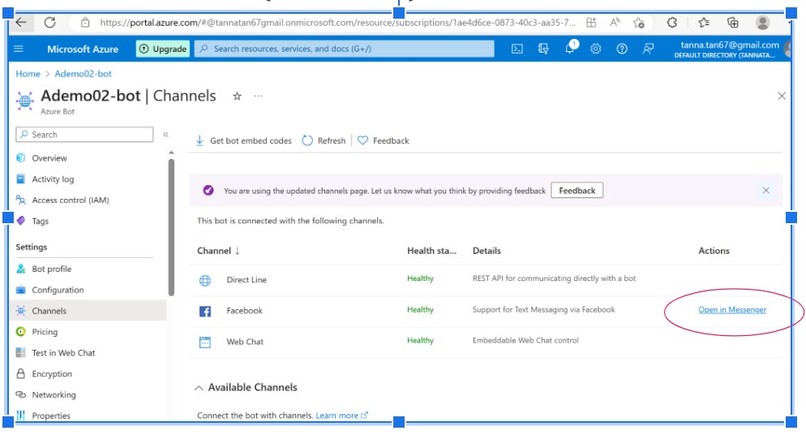Click Feedback with heart icon in toolbar
Image resolution: width=806 pixels, height=435 pixels.
(x=383, y=140)
